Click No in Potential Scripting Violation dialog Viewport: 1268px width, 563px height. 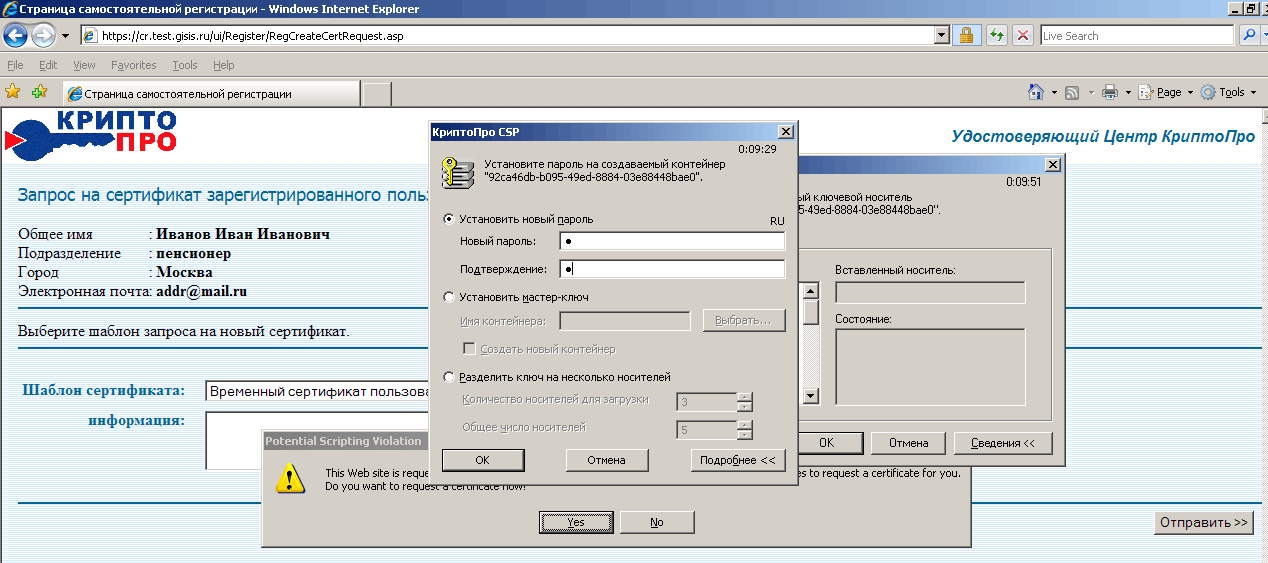pyautogui.click(x=657, y=522)
